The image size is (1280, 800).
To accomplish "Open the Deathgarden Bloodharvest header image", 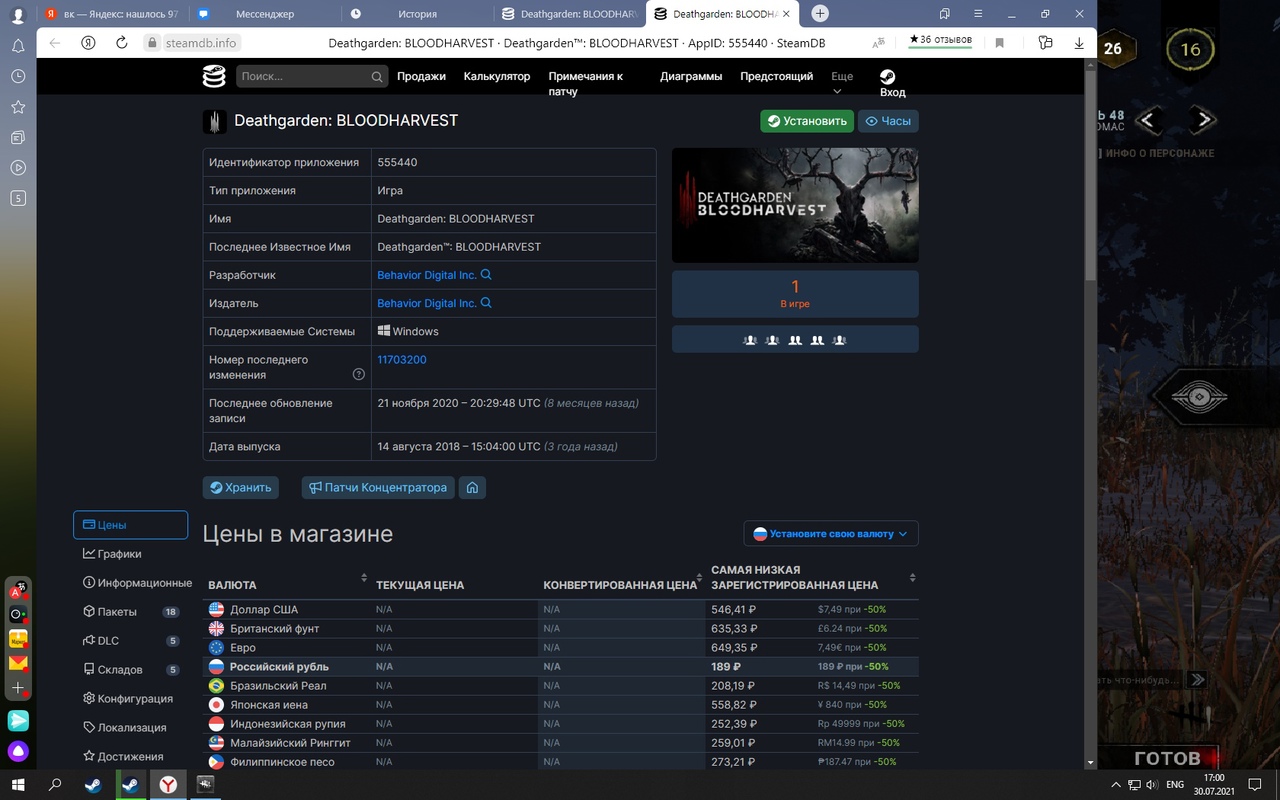I will (795, 205).
